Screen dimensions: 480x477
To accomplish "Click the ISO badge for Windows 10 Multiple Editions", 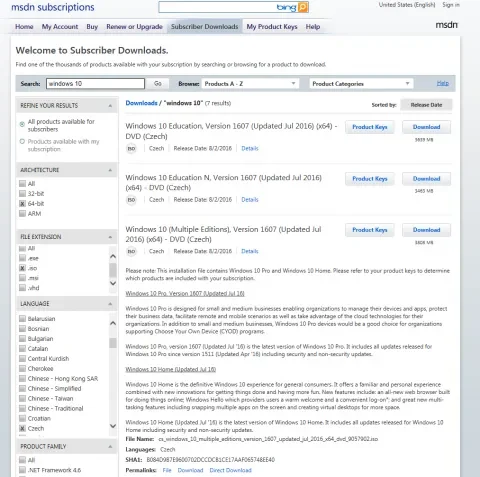I will (131, 251).
